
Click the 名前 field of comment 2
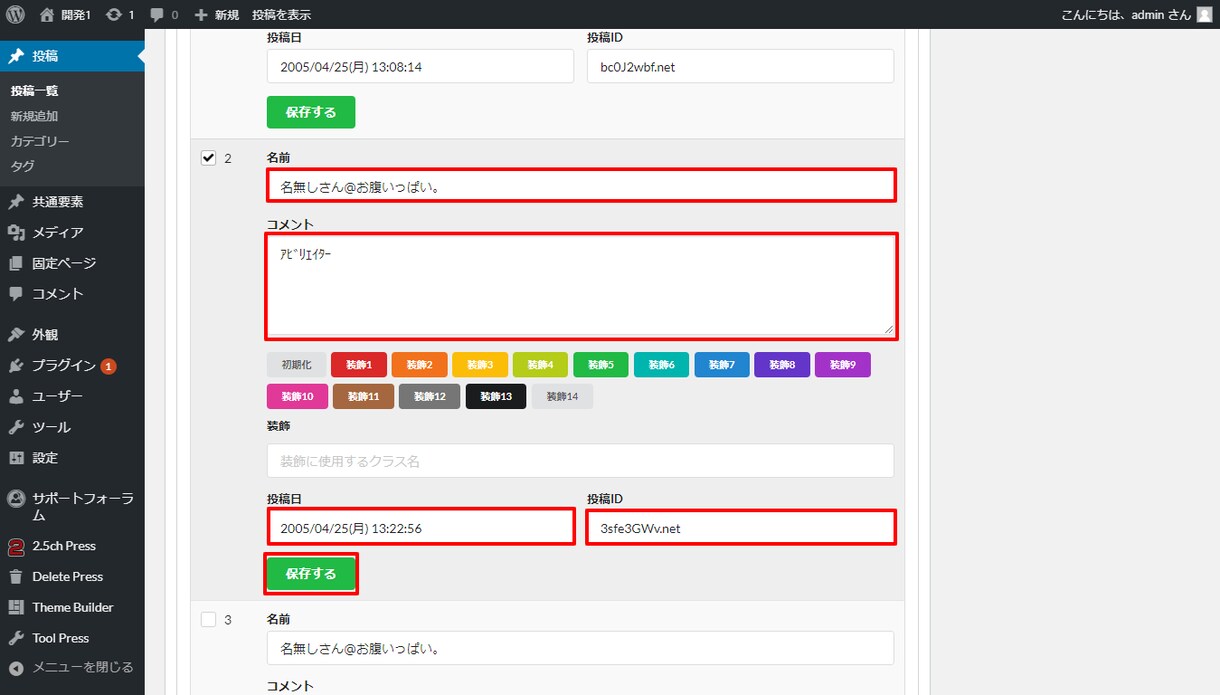580,186
